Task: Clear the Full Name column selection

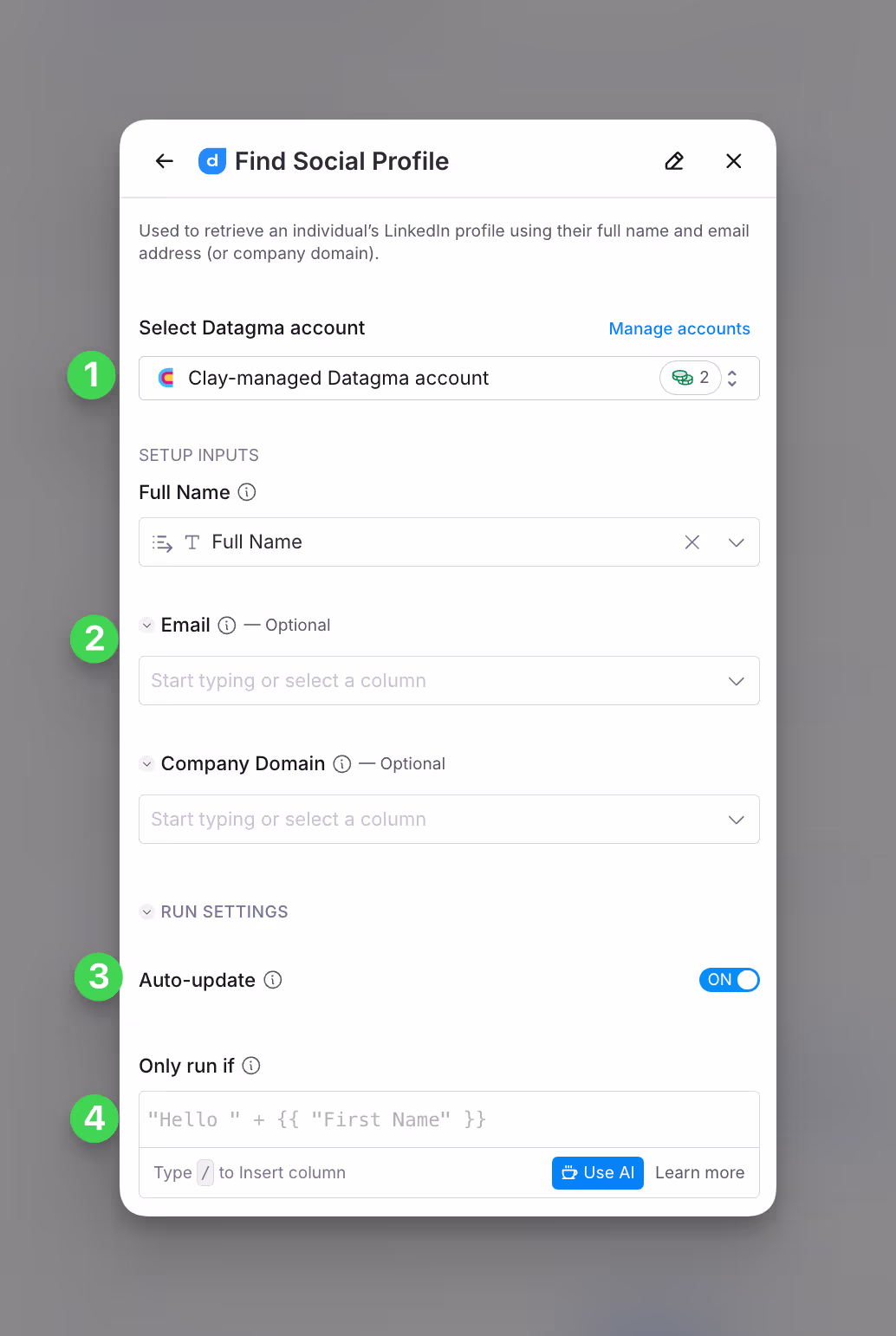Action: [692, 542]
